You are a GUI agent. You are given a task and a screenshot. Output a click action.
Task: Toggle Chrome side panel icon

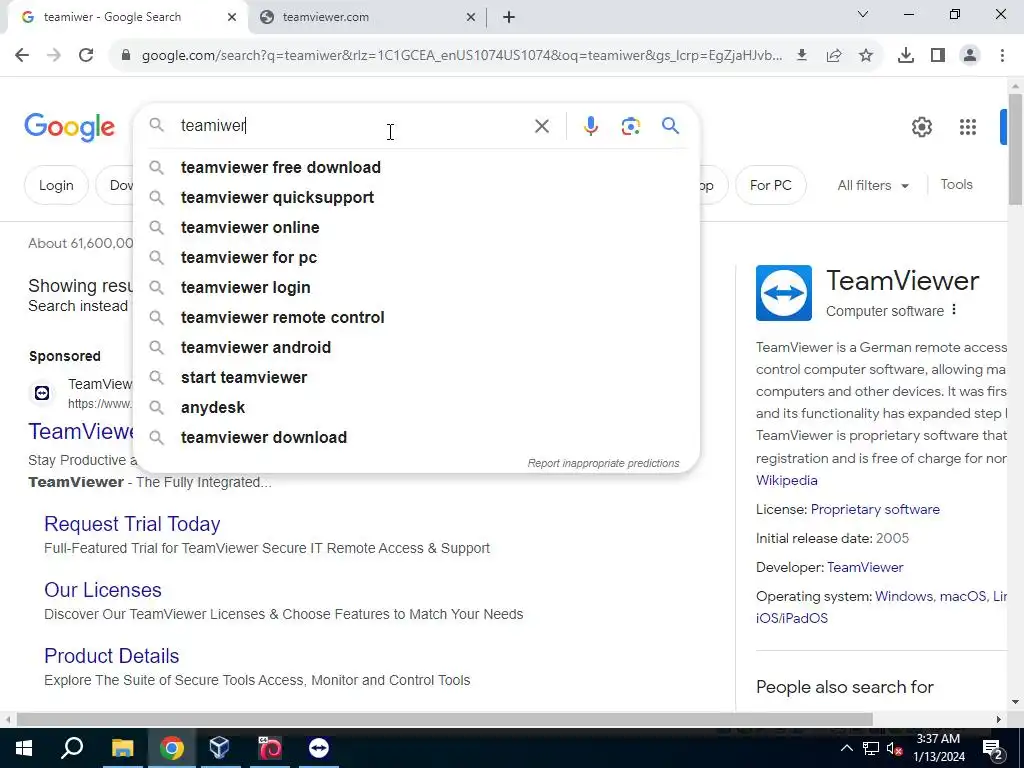(937, 56)
